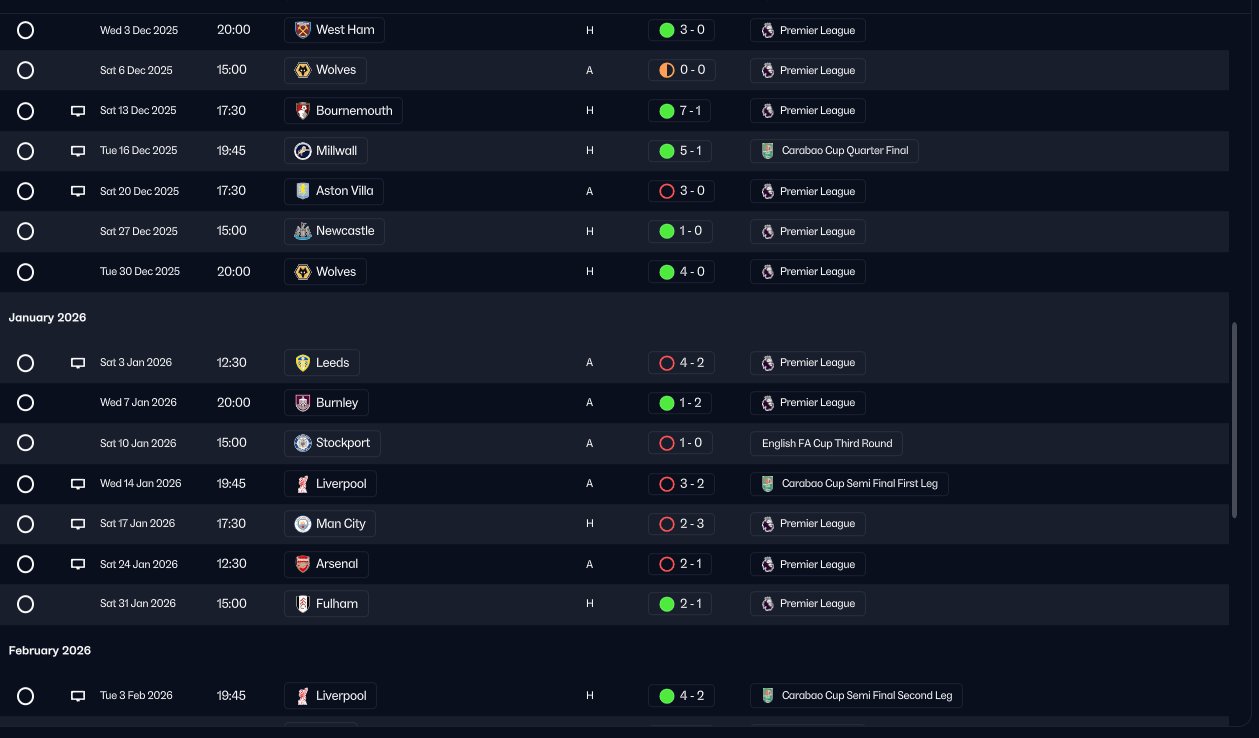The height and width of the screenshot is (738, 1259).
Task: Open the Fulham team button
Action: [326, 604]
